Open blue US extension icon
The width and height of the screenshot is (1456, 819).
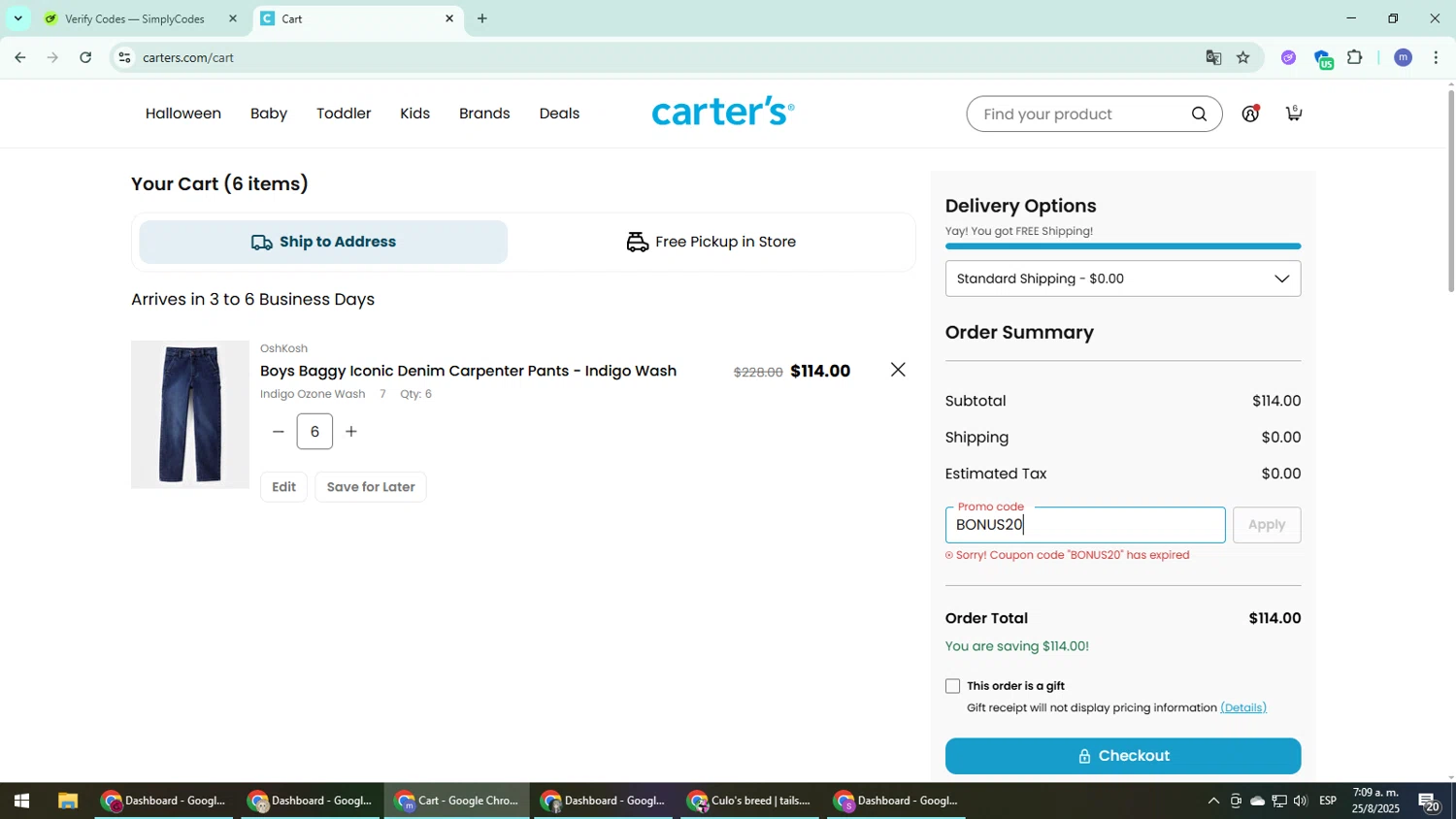1323,59
